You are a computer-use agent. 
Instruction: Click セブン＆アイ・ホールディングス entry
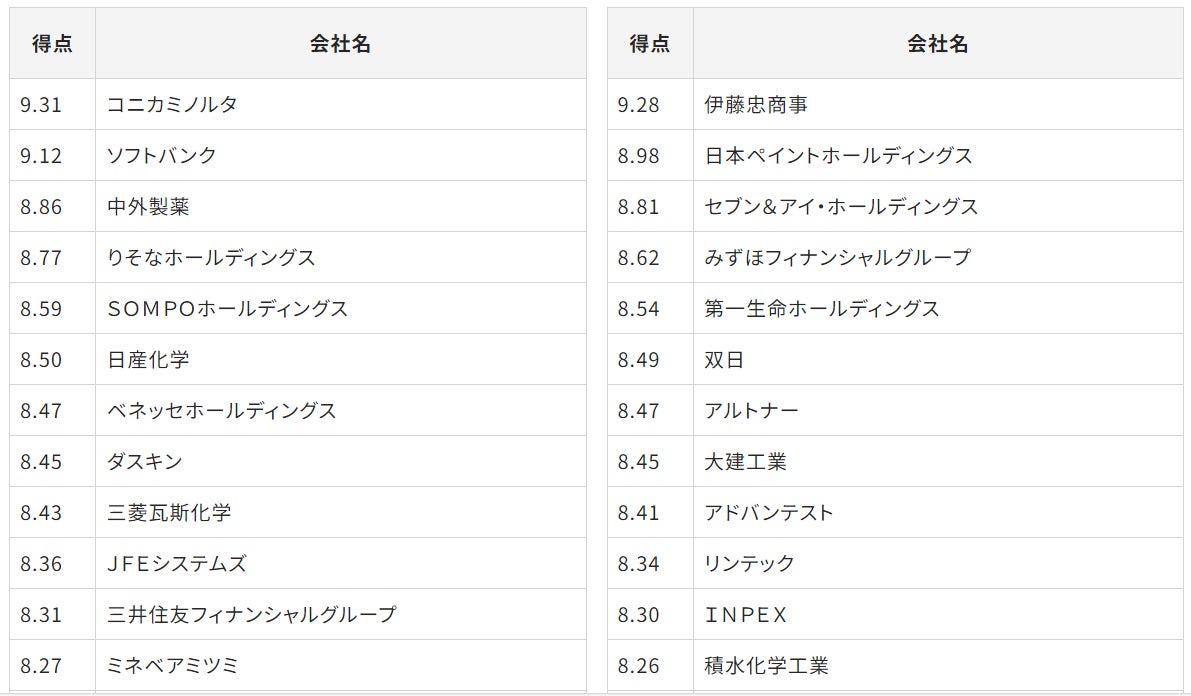click(x=841, y=206)
